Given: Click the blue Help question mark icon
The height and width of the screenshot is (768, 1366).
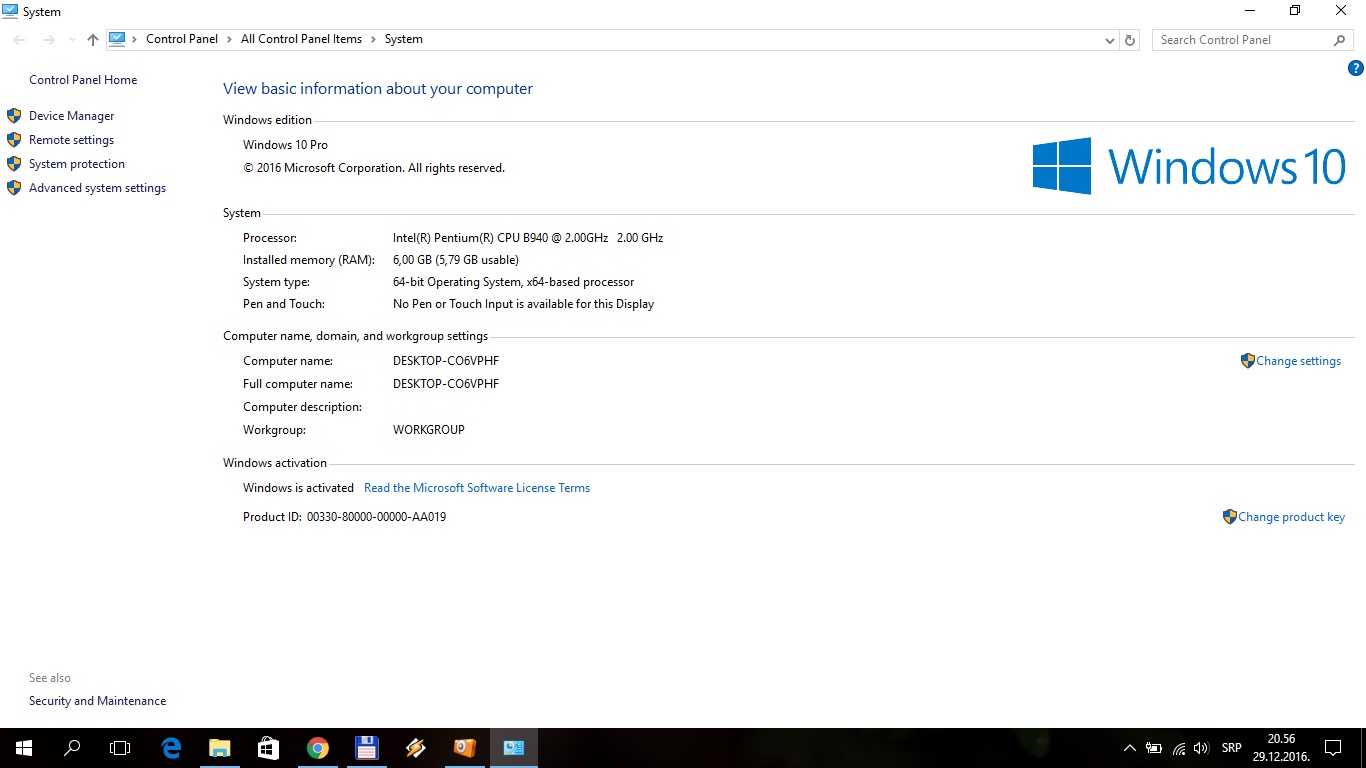Looking at the screenshot, I should click(x=1356, y=68).
